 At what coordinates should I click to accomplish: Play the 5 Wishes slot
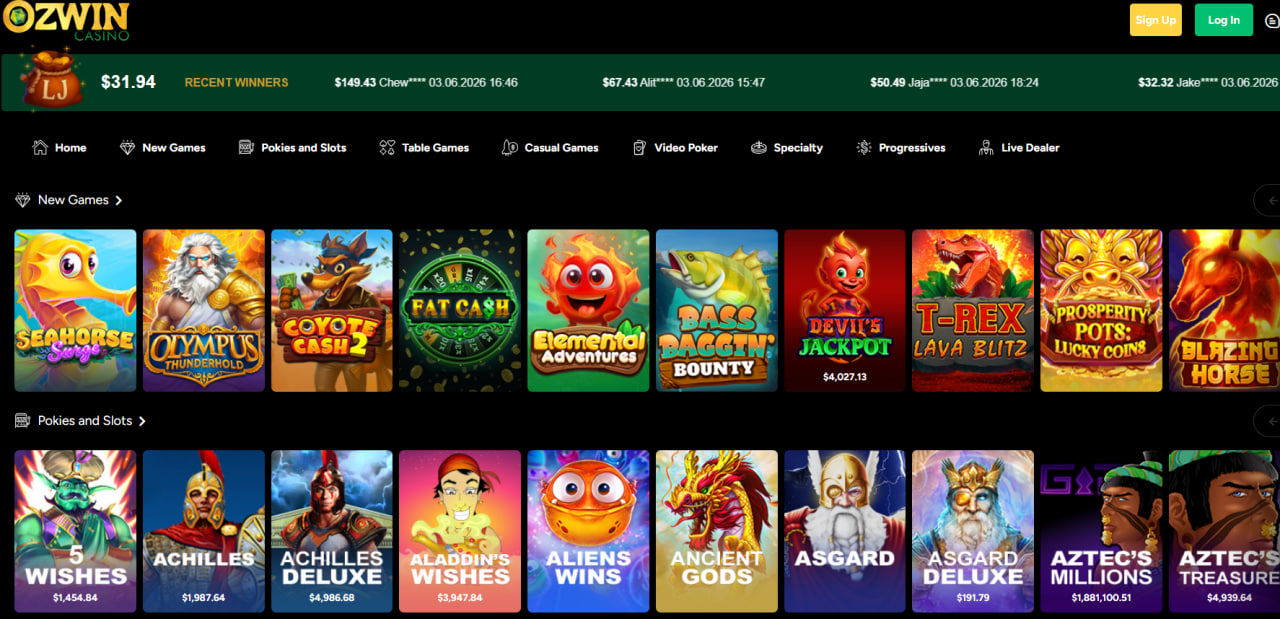[76, 531]
